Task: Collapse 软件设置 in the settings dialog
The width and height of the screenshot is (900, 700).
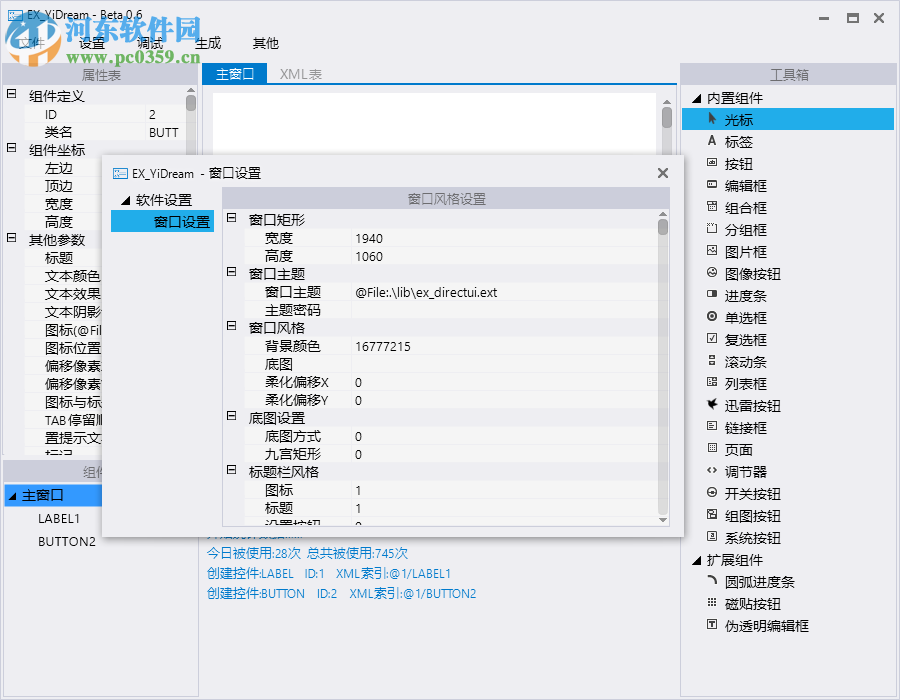Action: [125, 199]
